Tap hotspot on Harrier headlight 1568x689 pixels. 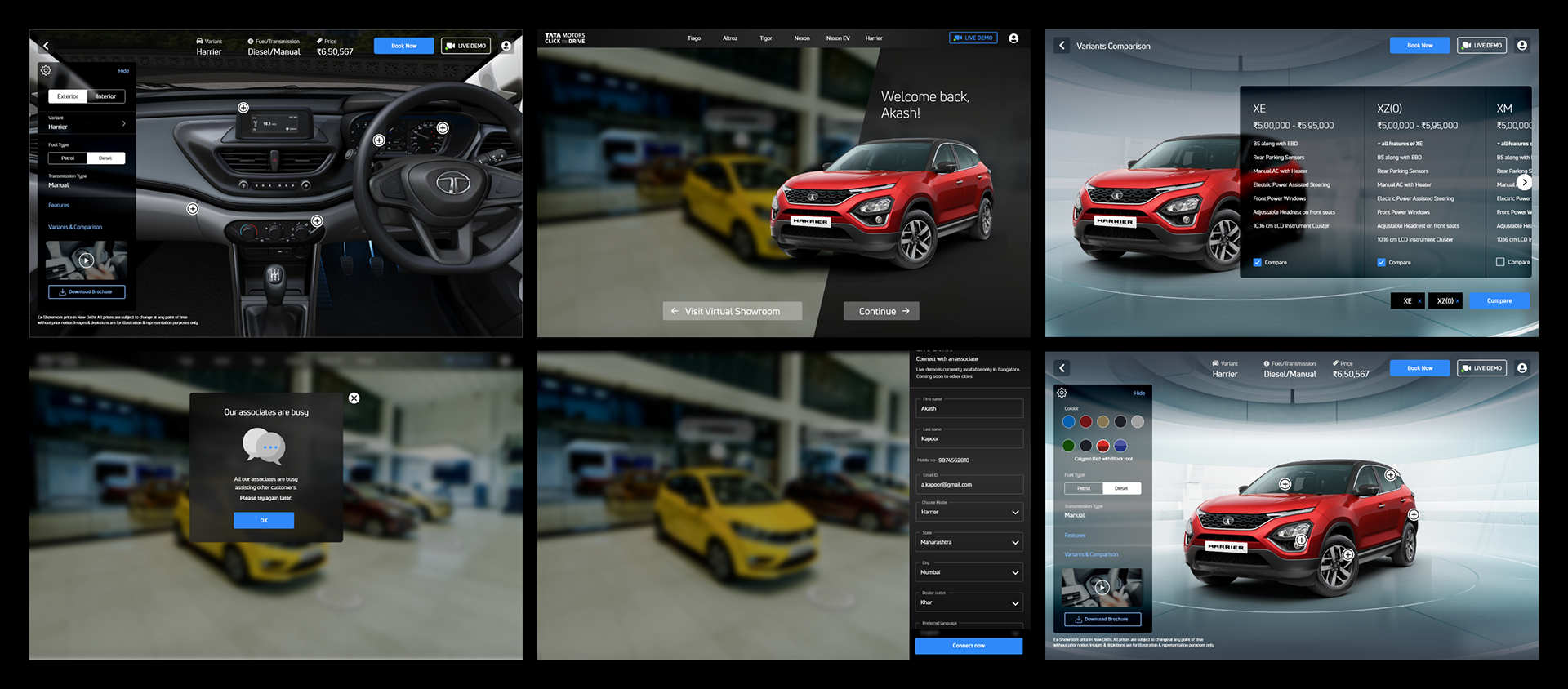click(1301, 540)
